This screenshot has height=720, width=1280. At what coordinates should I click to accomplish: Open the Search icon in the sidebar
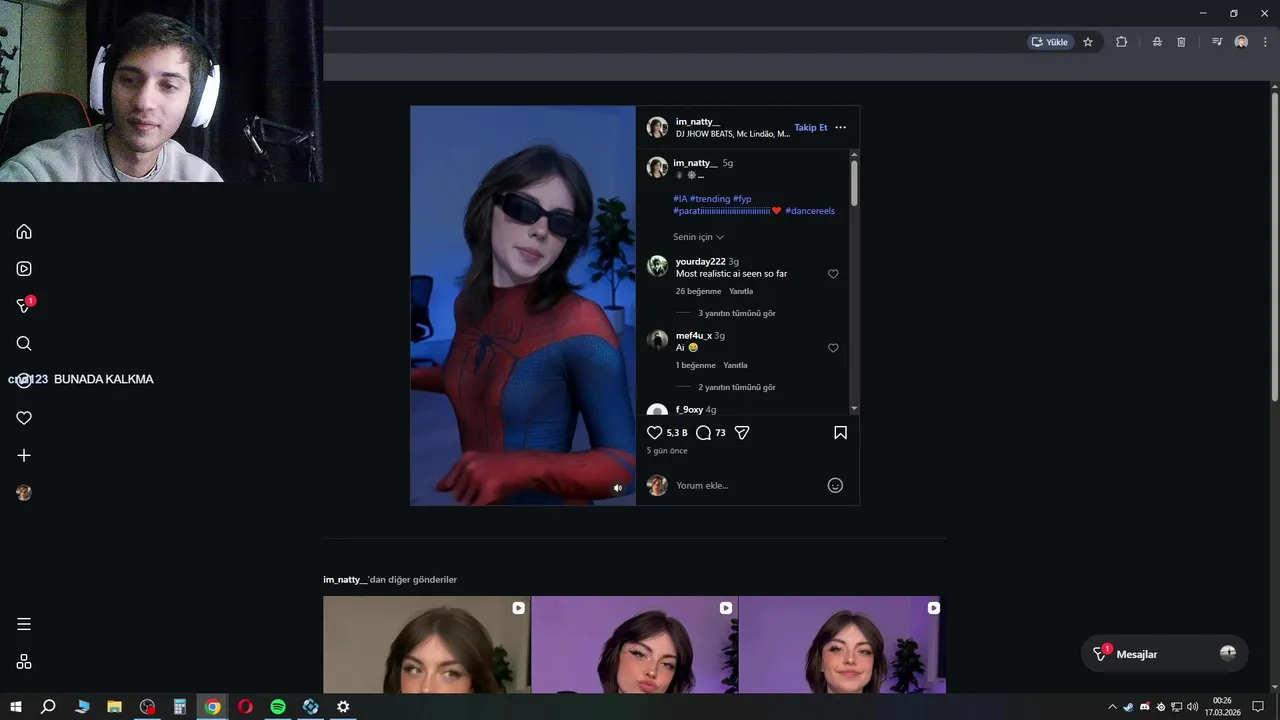click(x=24, y=344)
